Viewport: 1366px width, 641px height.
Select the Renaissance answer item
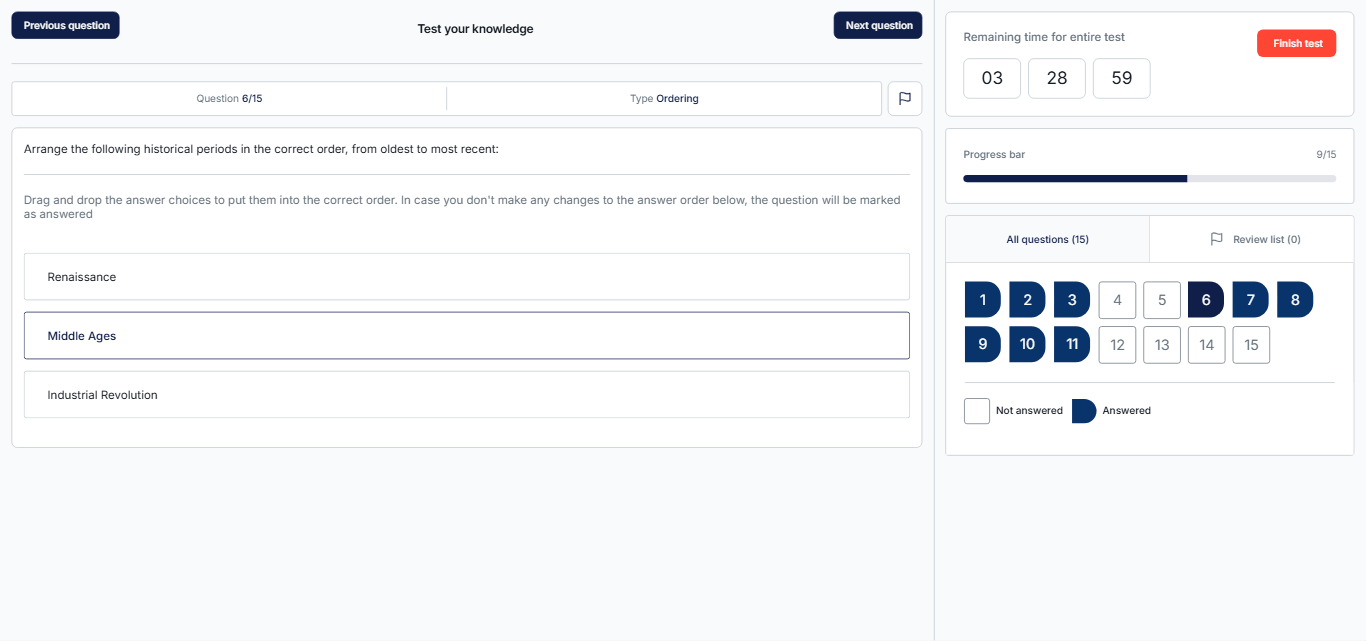[466, 277]
